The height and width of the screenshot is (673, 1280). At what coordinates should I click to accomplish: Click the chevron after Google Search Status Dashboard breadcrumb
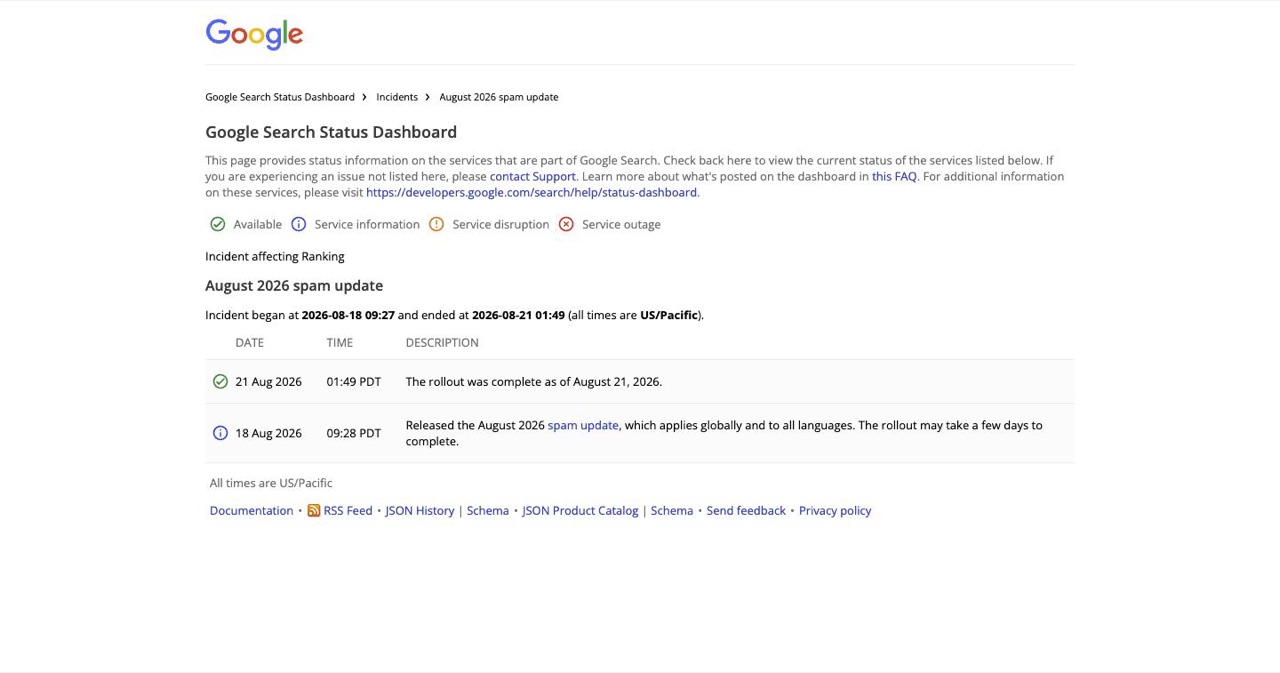coord(365,97)
